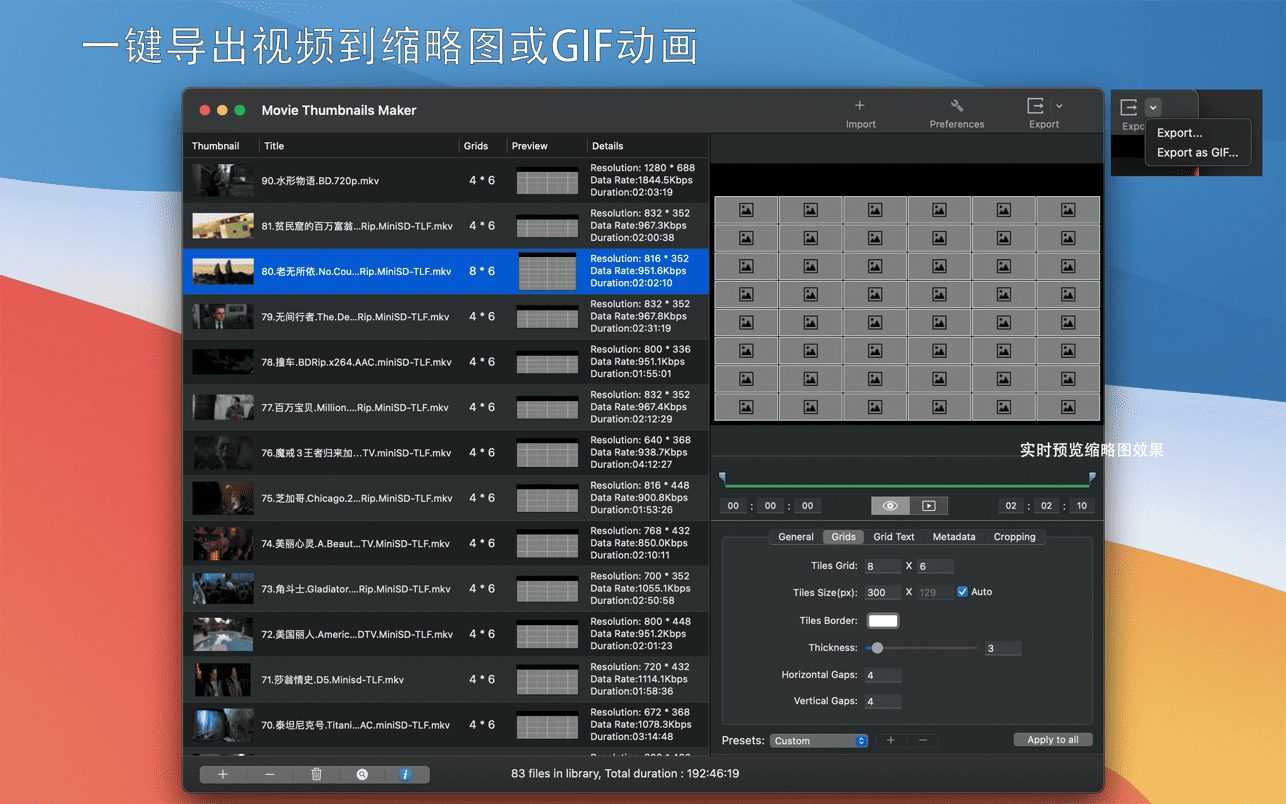Viewport: 1286px width, 804px height.
Task: Uncheck the Auto tile size checkbox
Action: pos(962,592)
